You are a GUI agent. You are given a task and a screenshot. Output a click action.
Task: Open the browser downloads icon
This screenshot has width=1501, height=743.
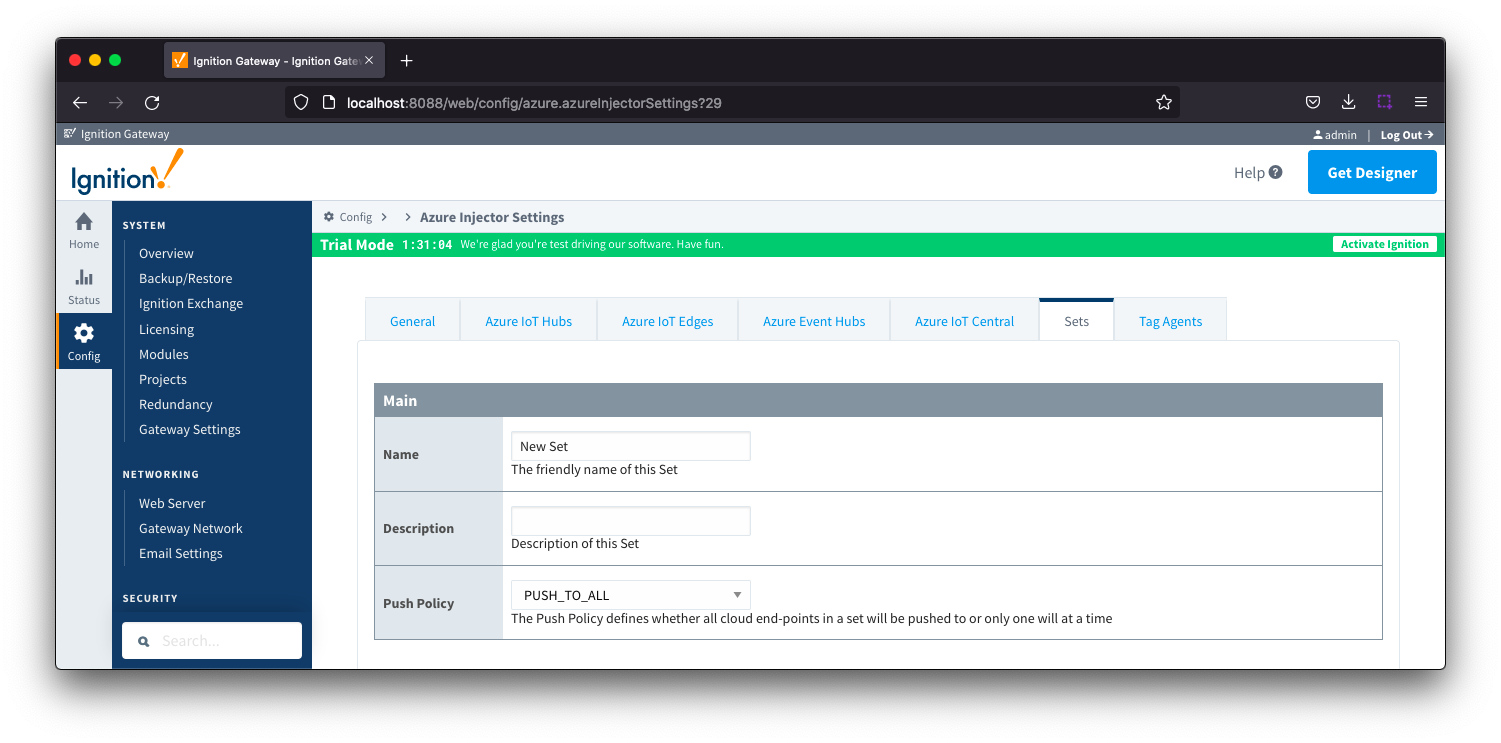(x=1348, y=102)
